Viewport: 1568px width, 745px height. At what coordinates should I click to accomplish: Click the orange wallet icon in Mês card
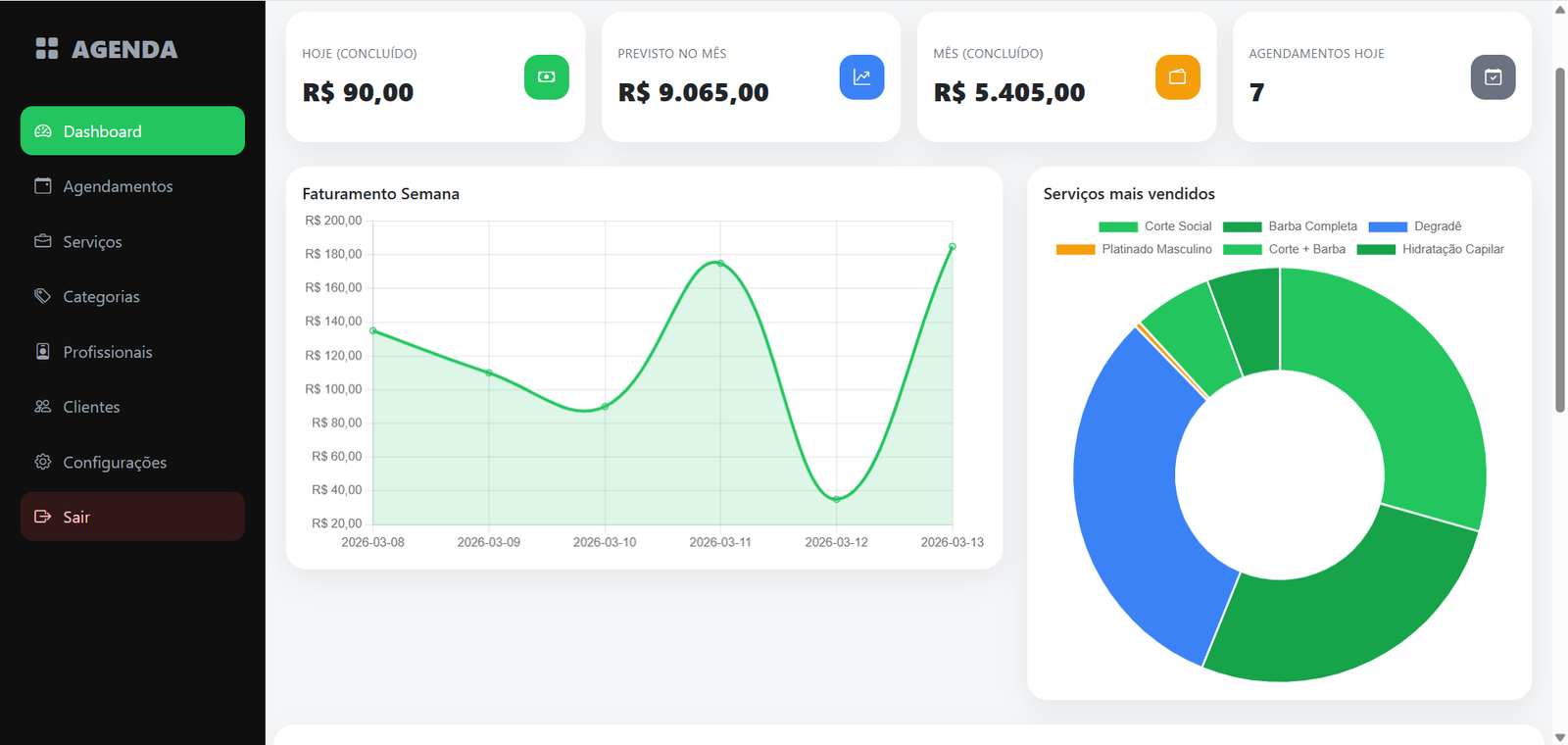coord(1177,77)
